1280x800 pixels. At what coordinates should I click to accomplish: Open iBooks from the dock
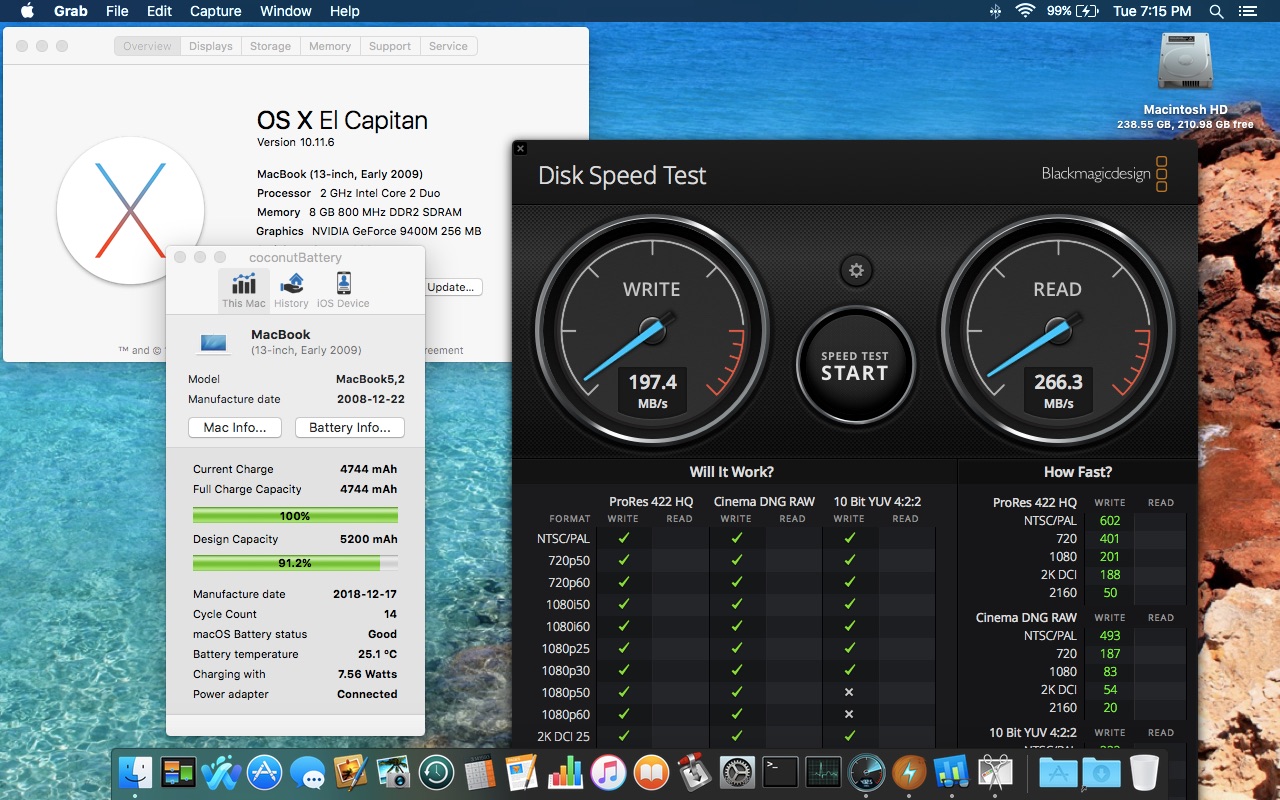(651, 772)
